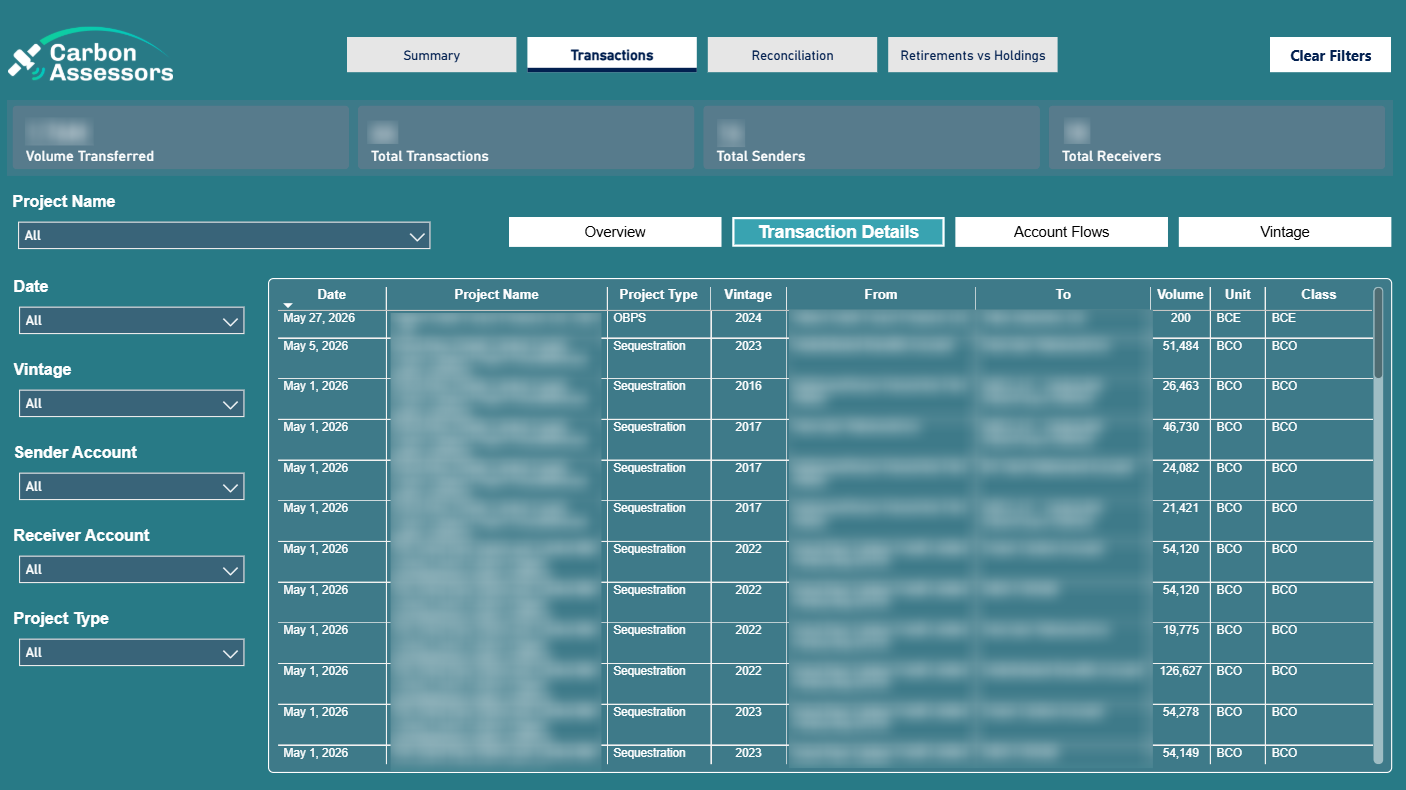The height and width of the screenshot is (790, 1406).
Task: Select the Transaction Details view
Action: (838, 232)
